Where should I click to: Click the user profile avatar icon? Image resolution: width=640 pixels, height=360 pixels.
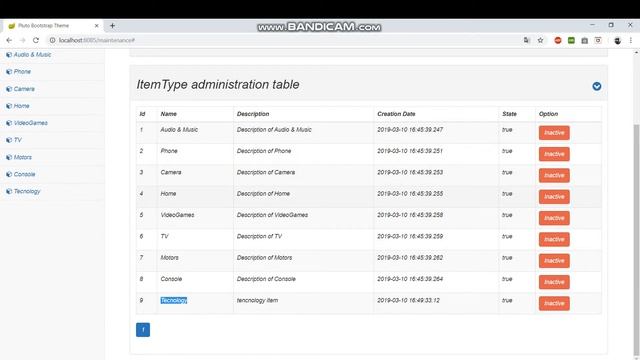[618, 40]
